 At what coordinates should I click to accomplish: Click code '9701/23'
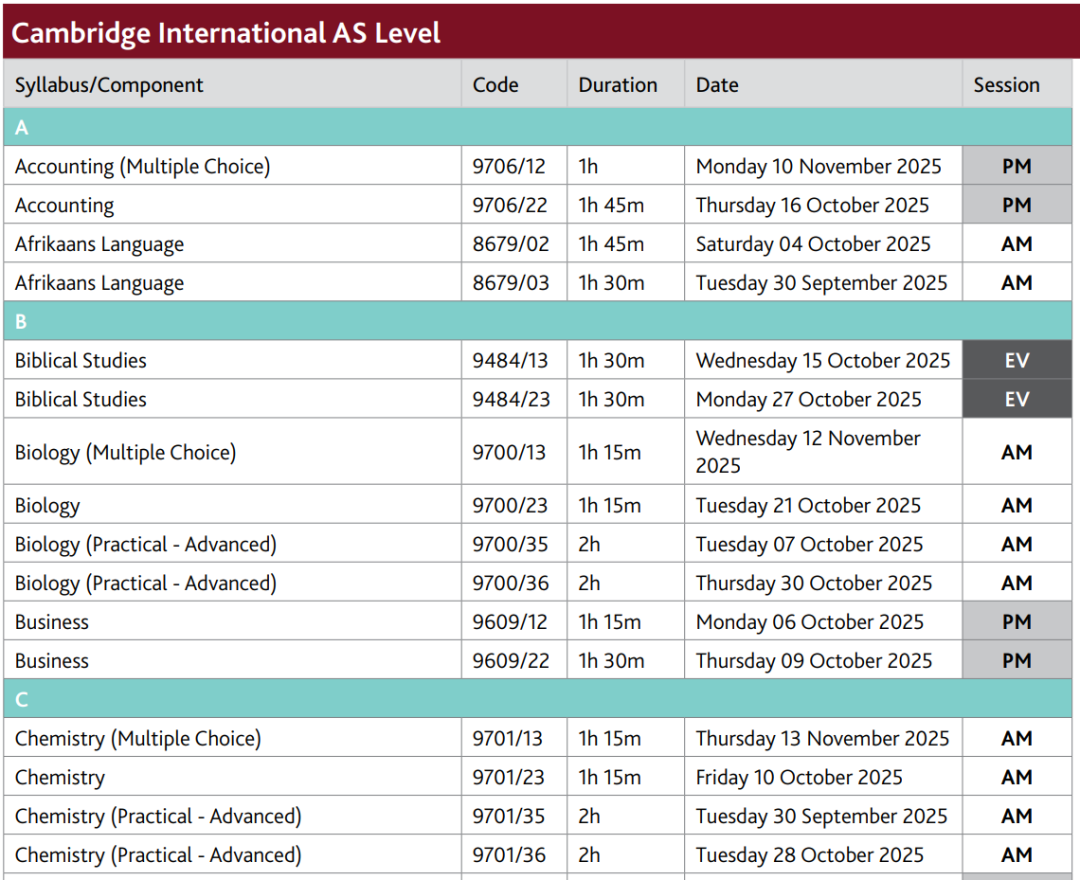point(508,777)
